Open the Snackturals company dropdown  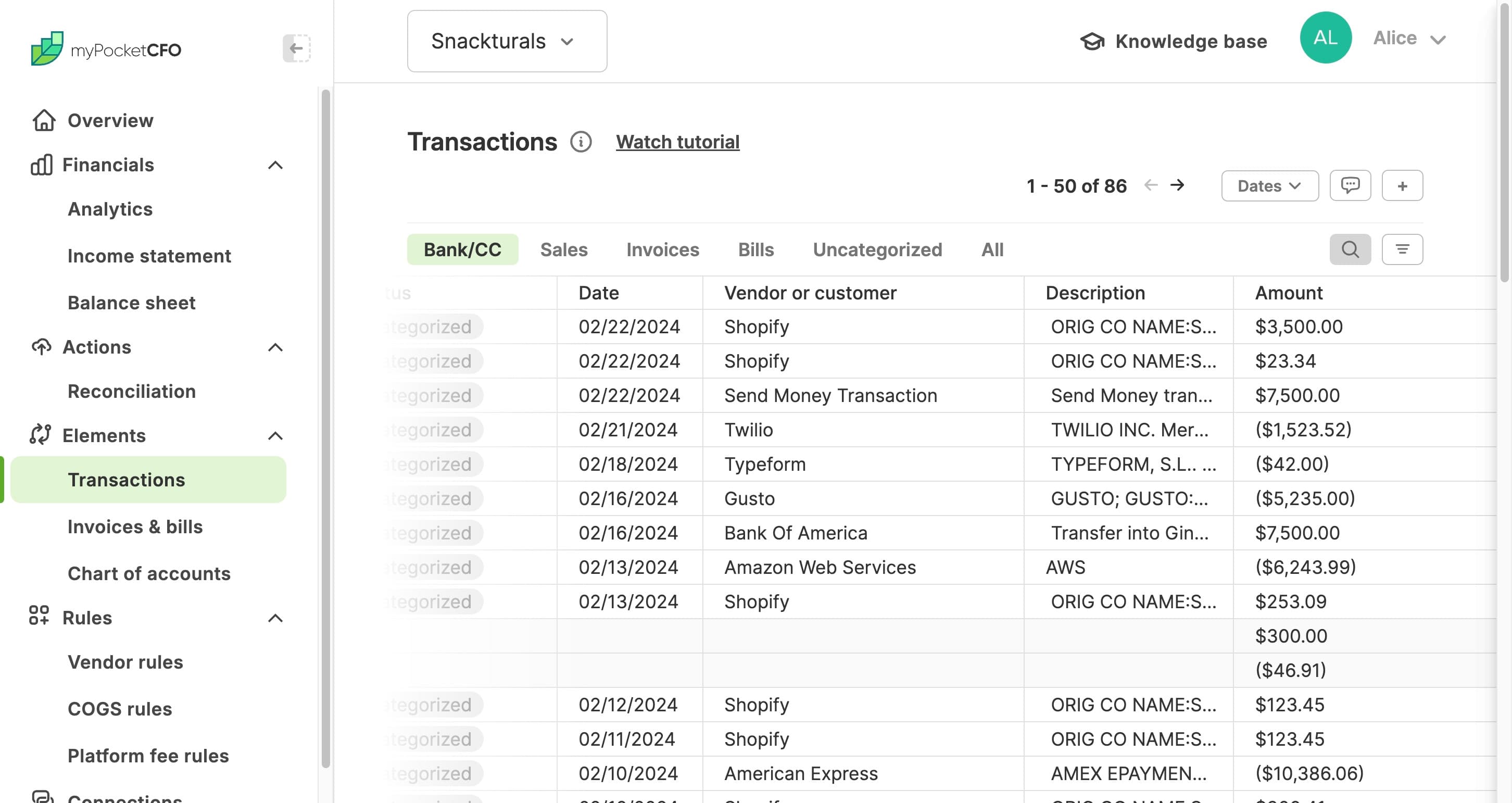coord(507,41)
